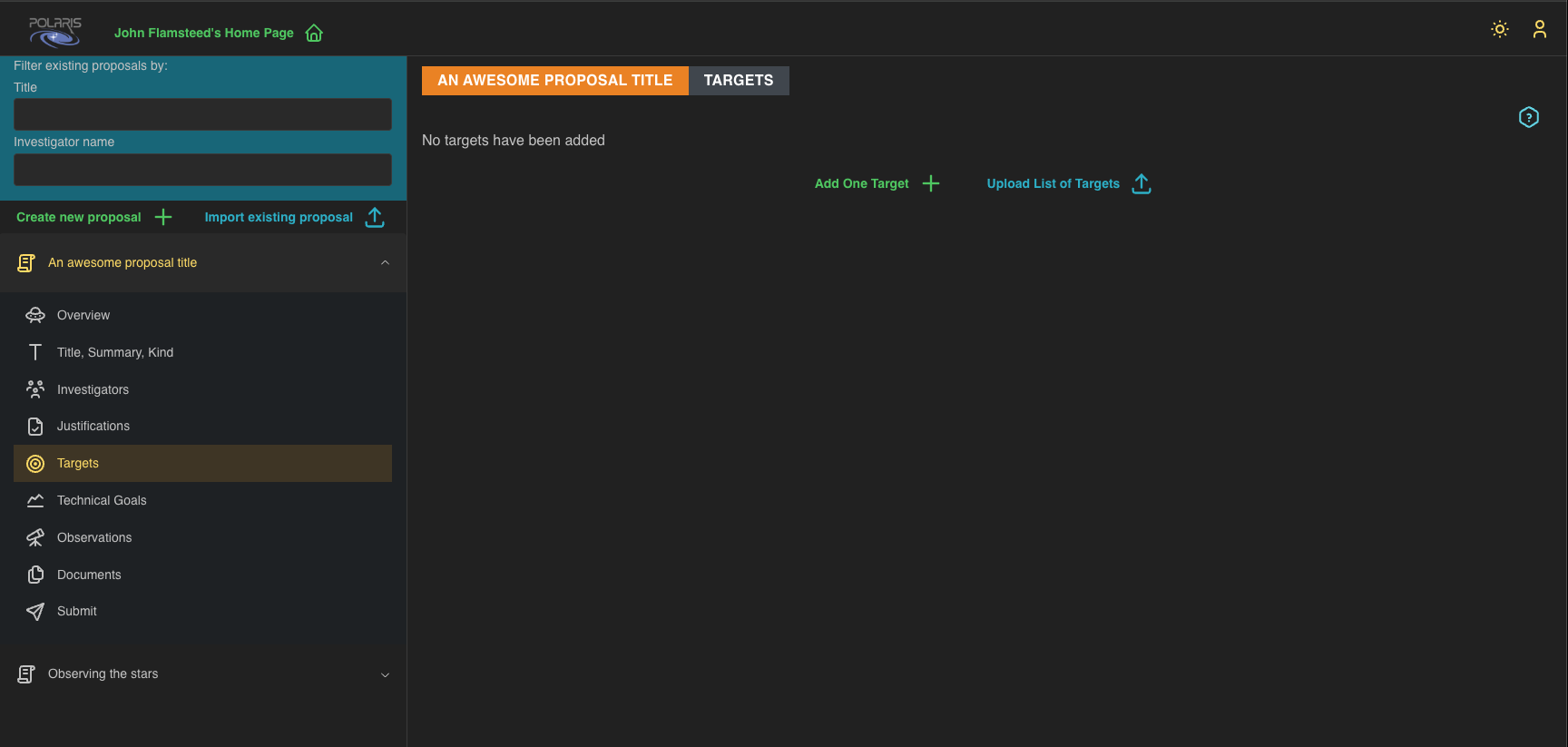This screenshot has height=747, width=1568.
Task: Focus the Investigator name filter field
Action: tap(202, 170)
